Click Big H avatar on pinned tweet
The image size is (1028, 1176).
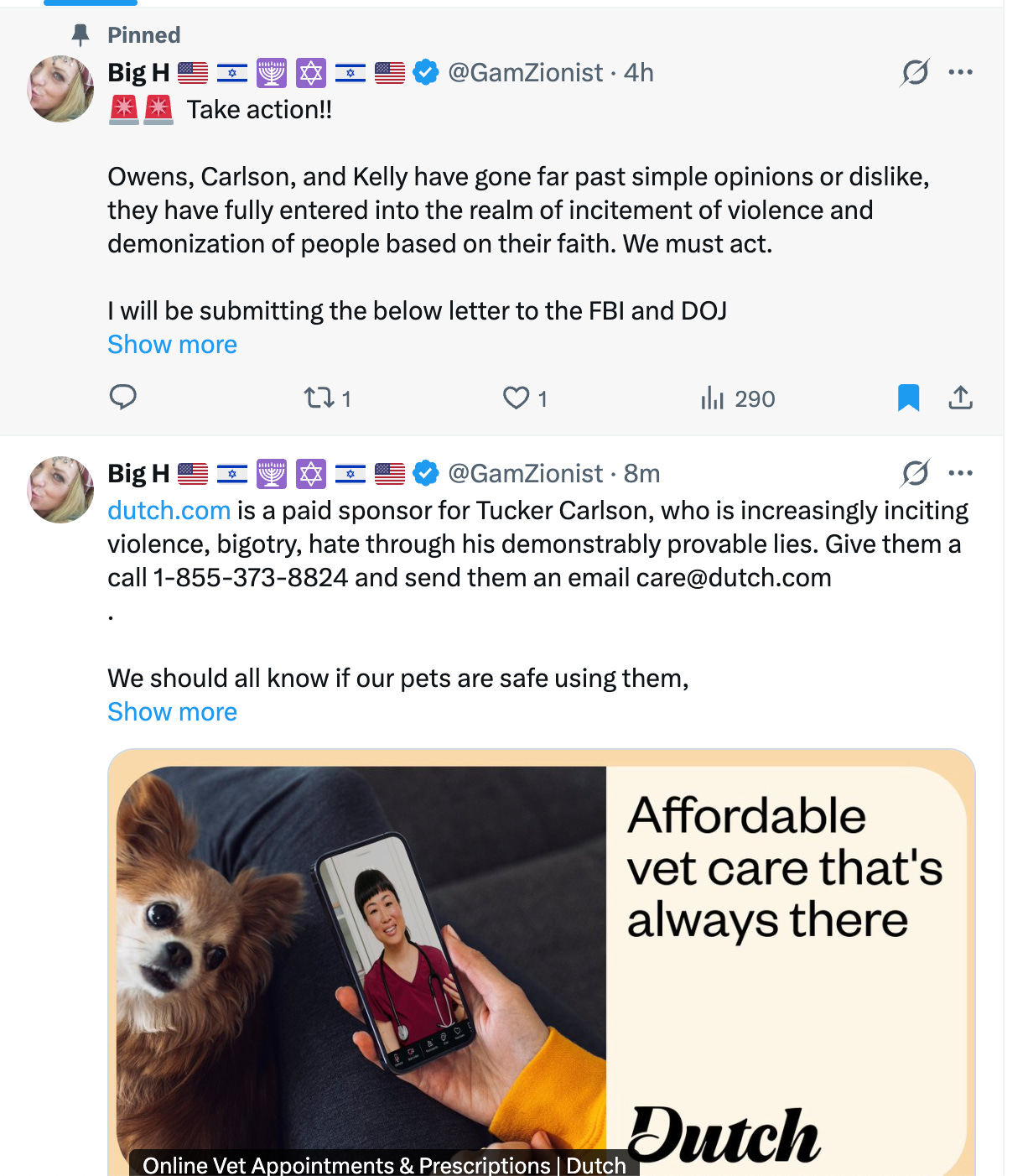coord(60,89)
